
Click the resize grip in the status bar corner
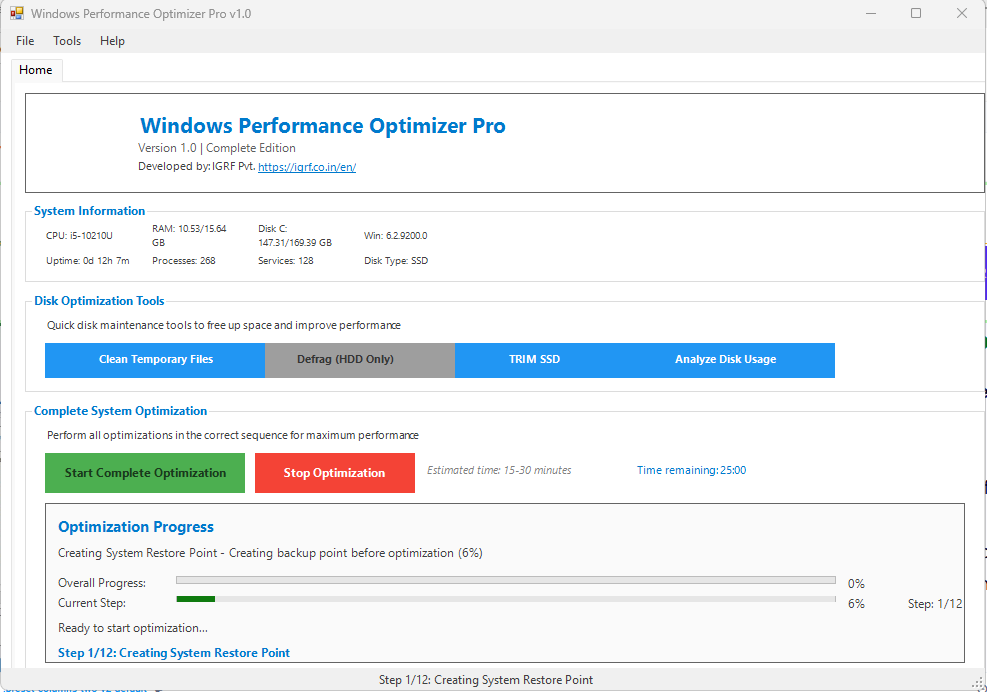[978, 683]
